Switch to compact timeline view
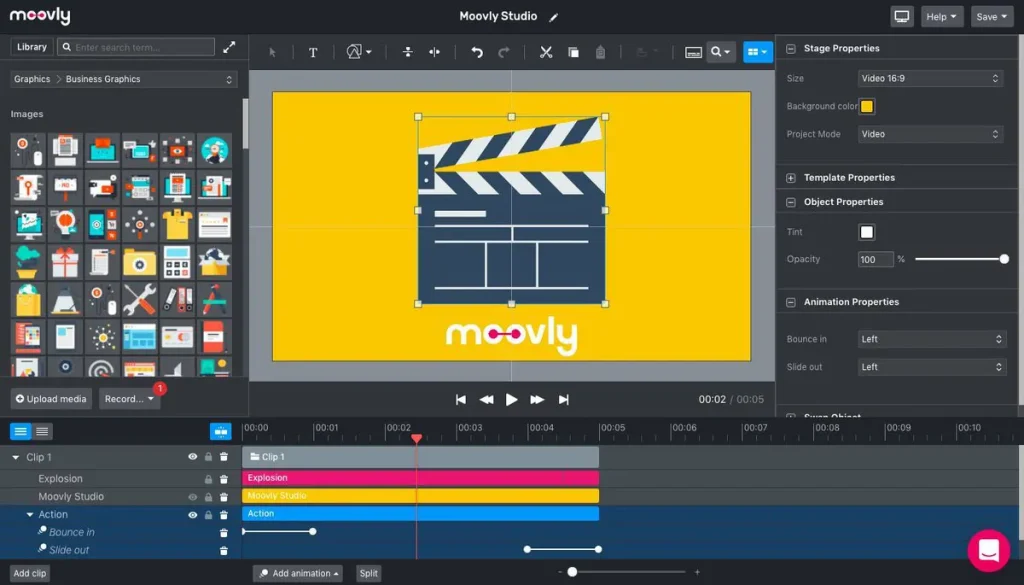 42,431
